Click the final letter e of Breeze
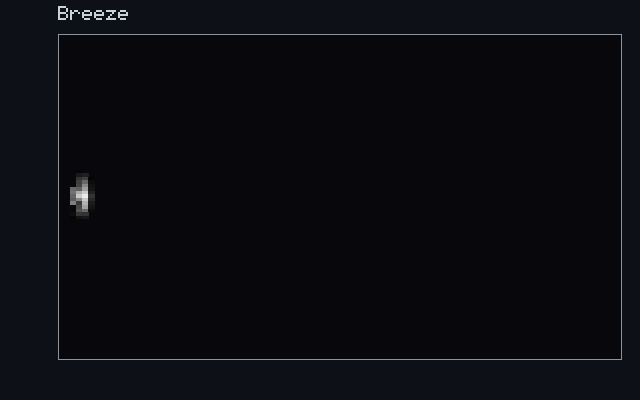 click(x=123, y=16)
